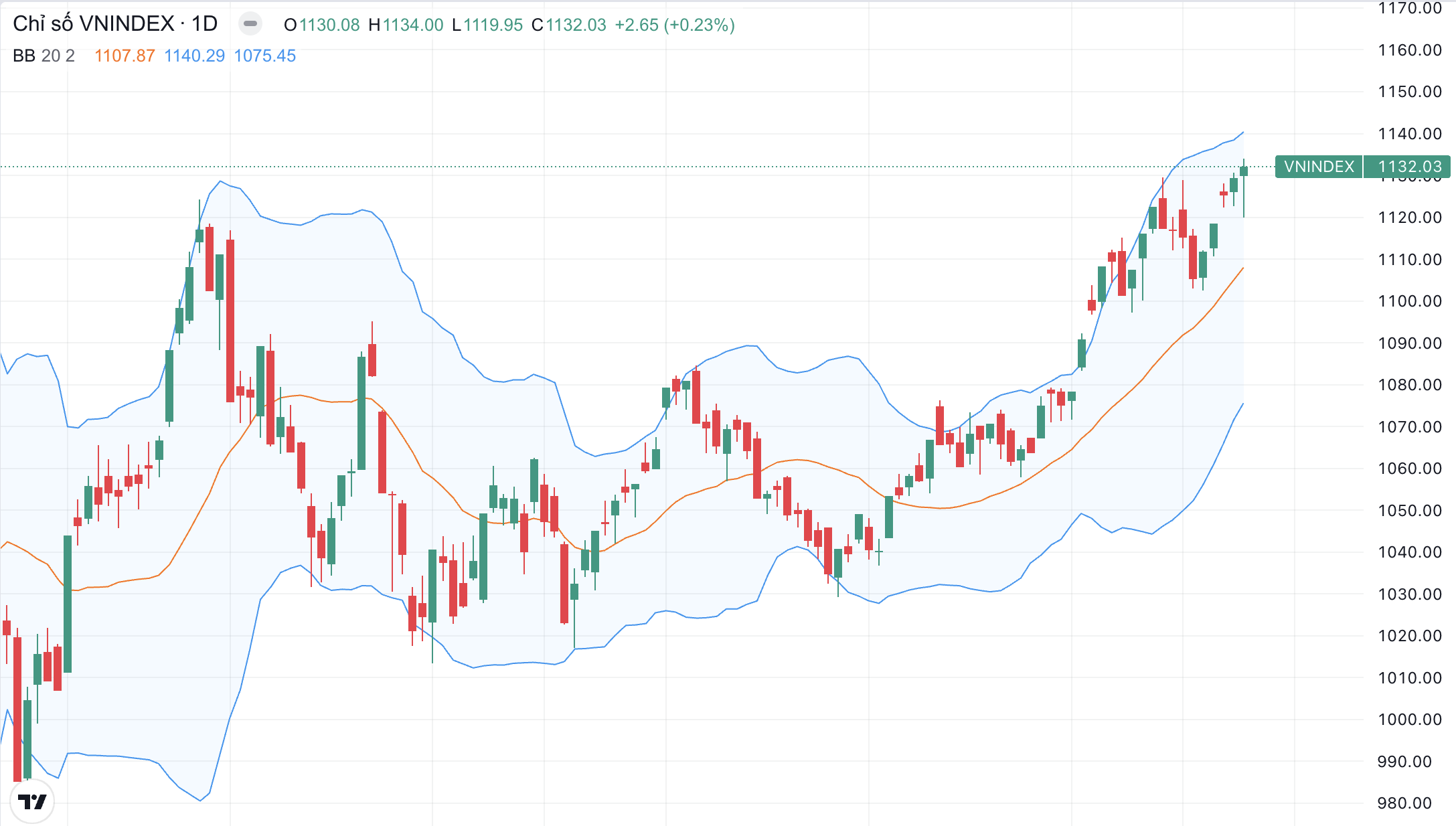Select the BB 20 2 indicator legend
Viewport: 1456px width, 826px height.
click(x=44, y=56)
